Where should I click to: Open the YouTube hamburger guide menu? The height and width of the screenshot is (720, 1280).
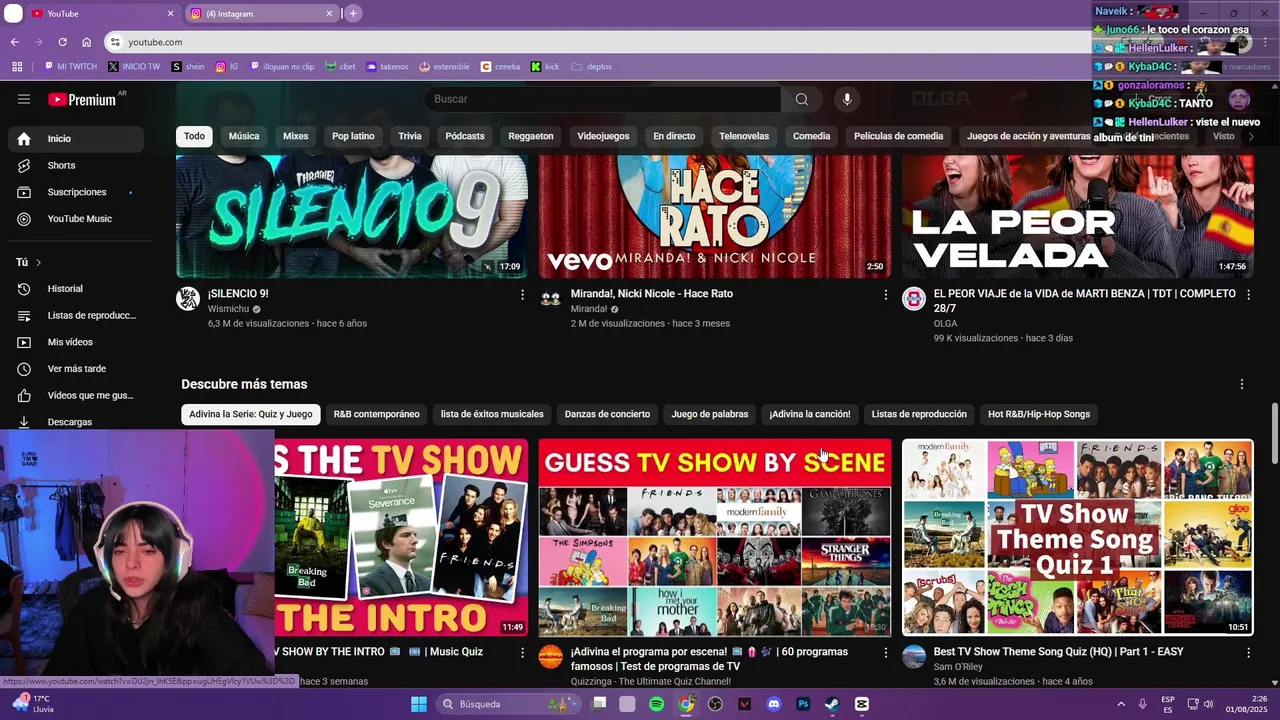(x=24, y=99)
